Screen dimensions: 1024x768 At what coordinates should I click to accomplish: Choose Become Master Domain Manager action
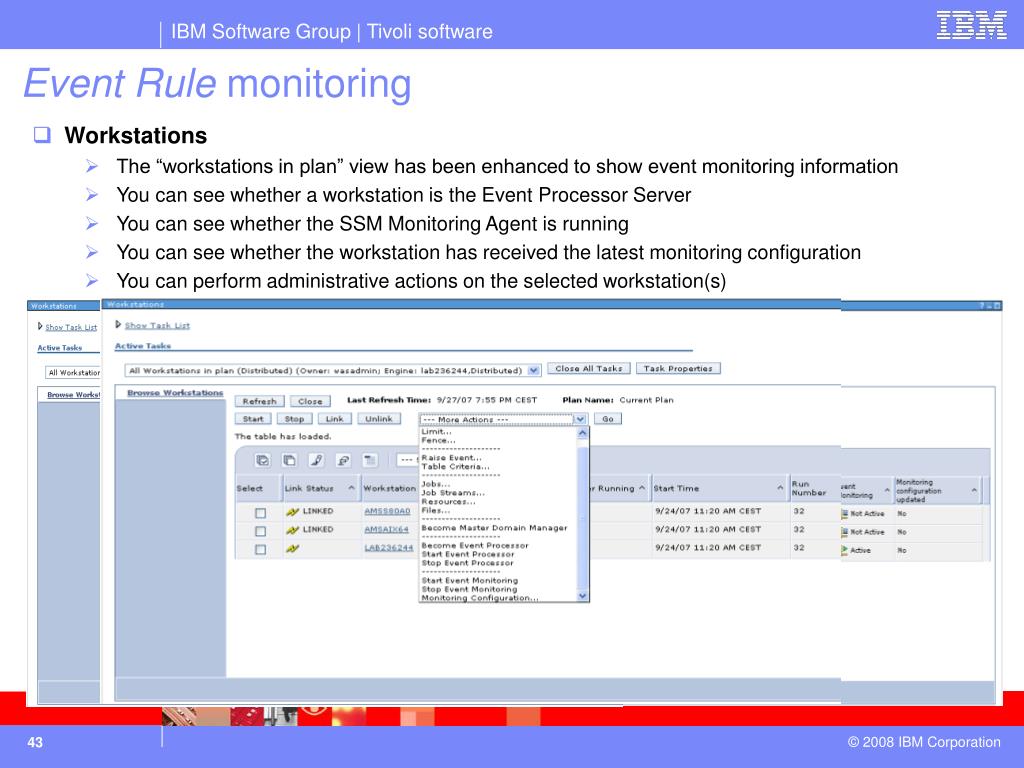click(494, 528)
